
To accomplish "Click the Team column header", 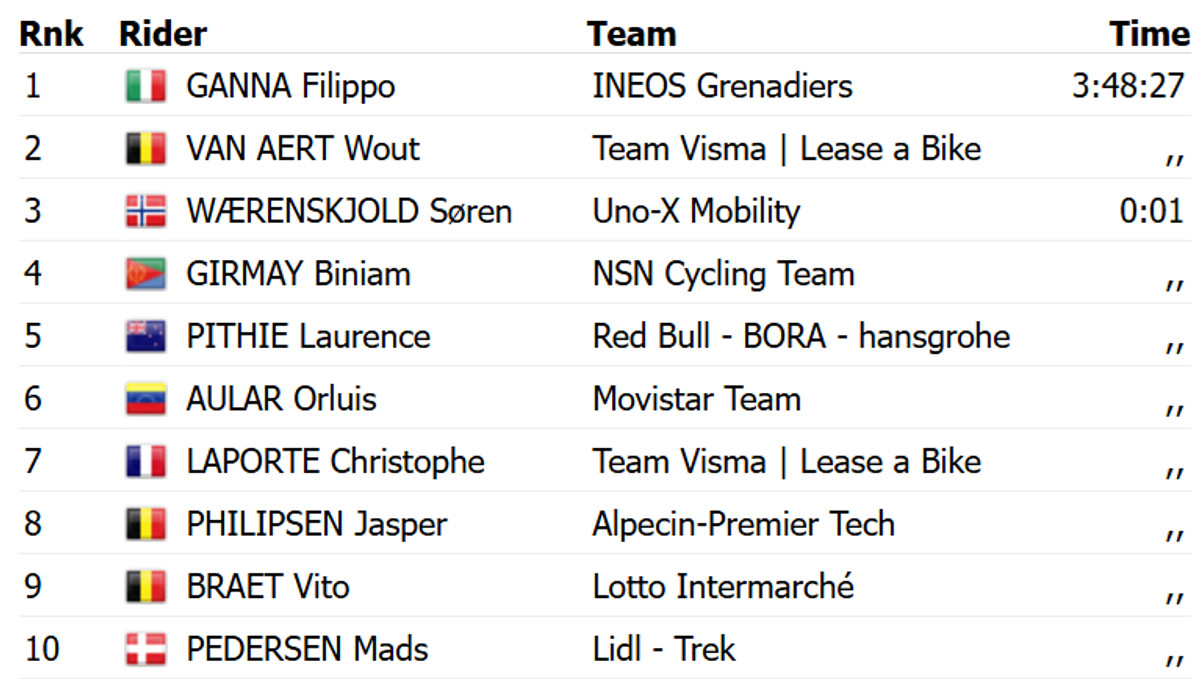I will (631, 34).
